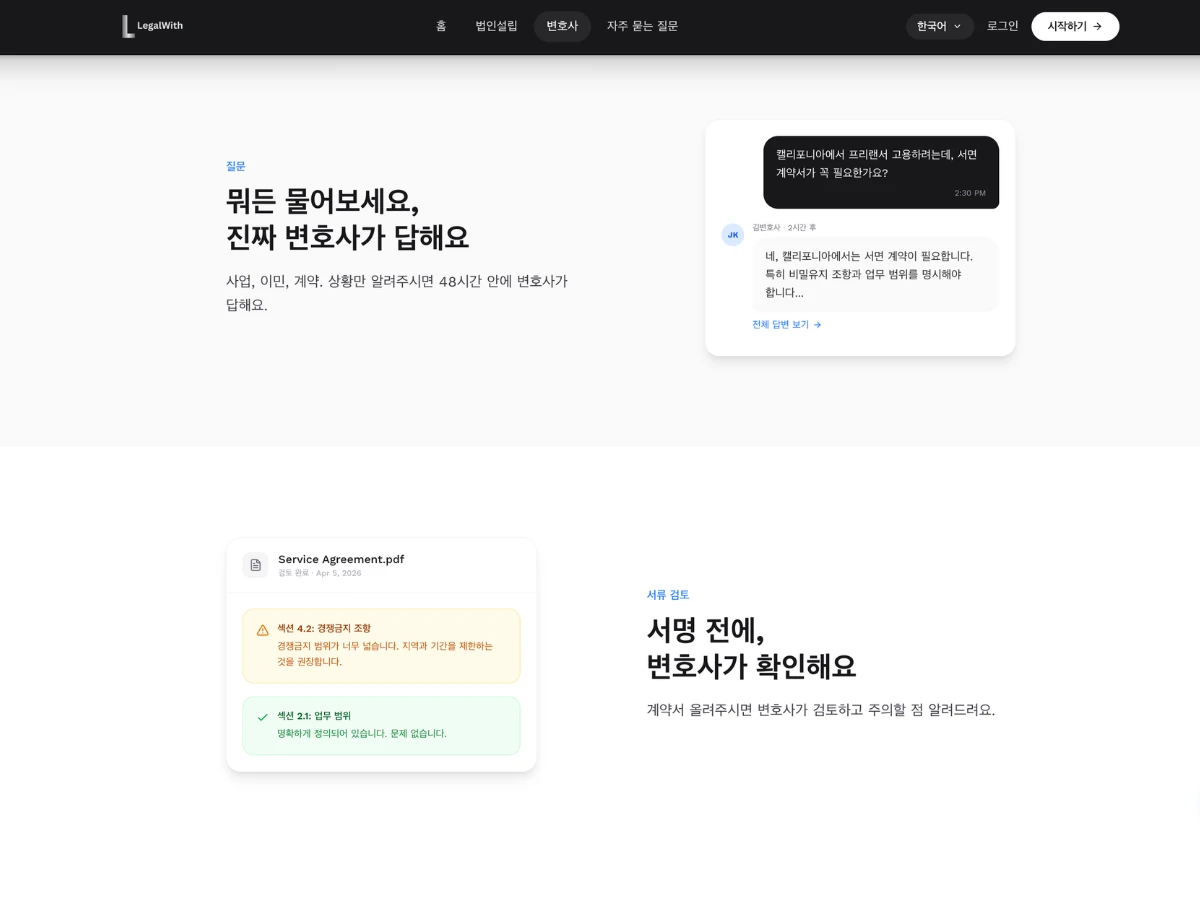Open the 홈 navigation item
The image size is (1200, 900).
click(x=441, y=26)
